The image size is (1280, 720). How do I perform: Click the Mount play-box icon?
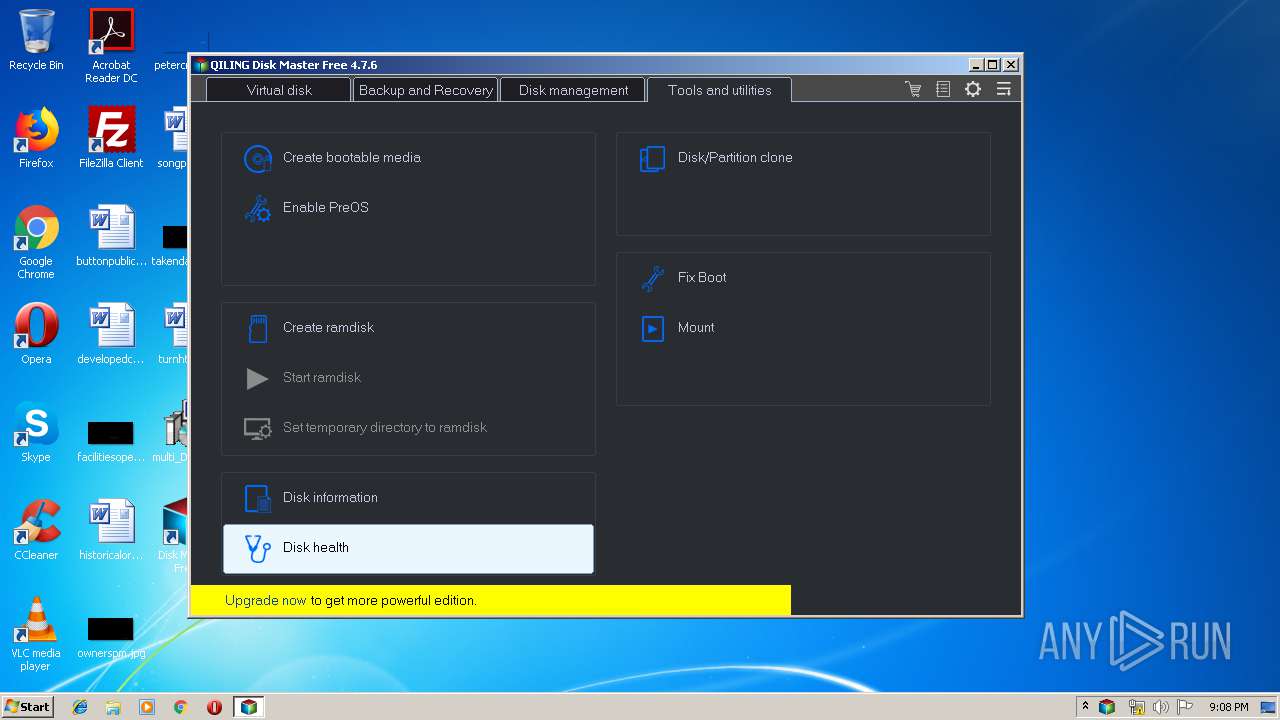click(652, 328)
